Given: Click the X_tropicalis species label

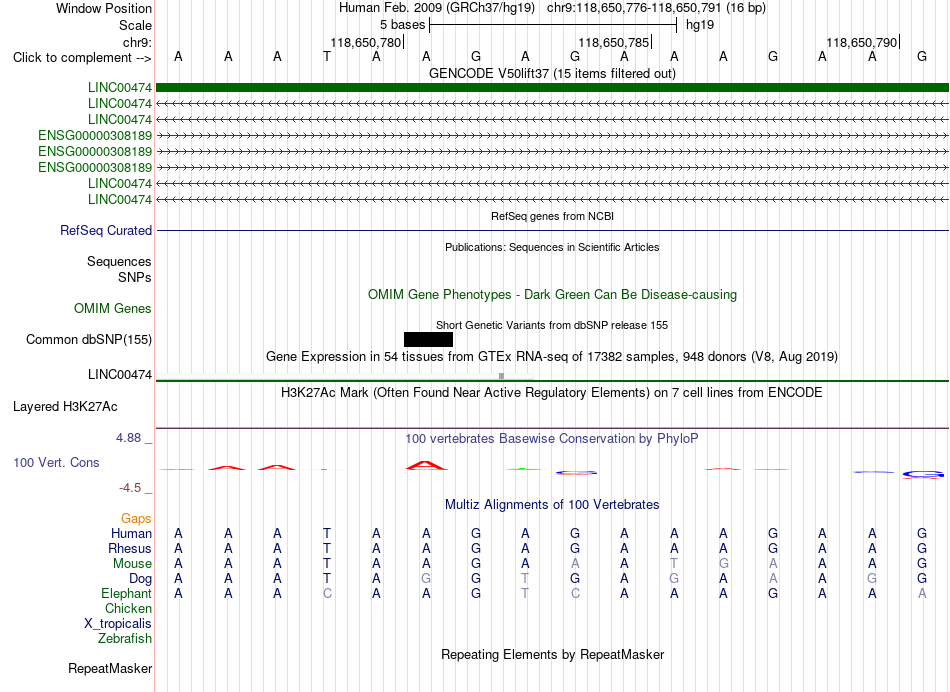Looking at the screenshot, I should (118, 624).
